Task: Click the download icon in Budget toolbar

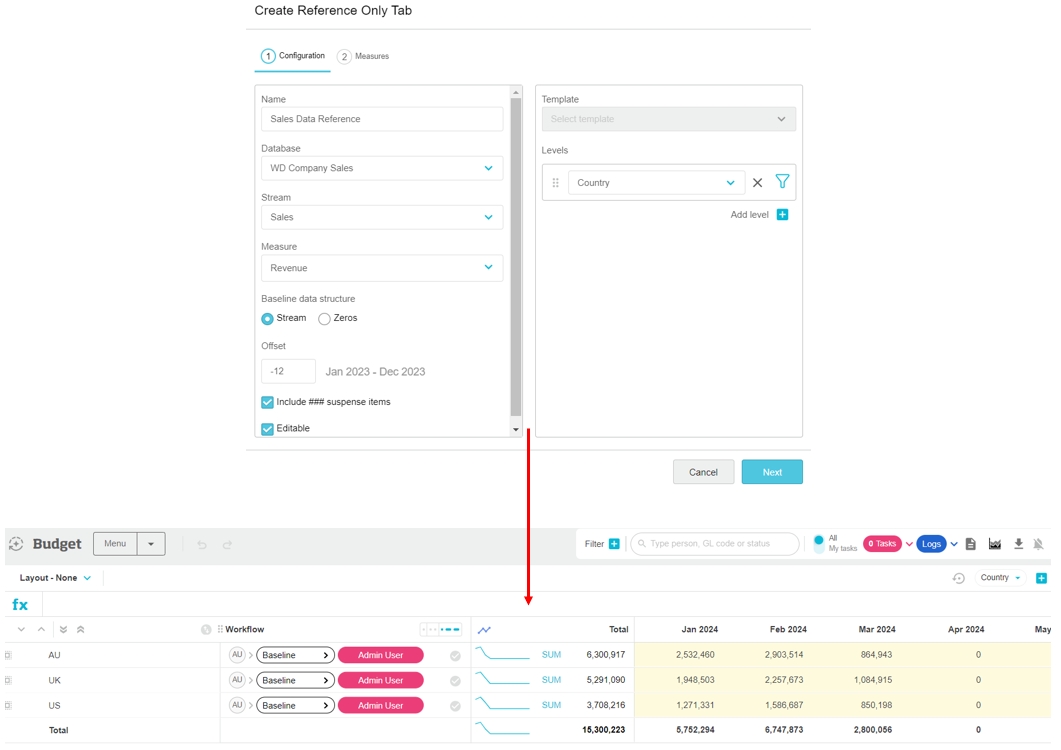Action: [1018, 544]
